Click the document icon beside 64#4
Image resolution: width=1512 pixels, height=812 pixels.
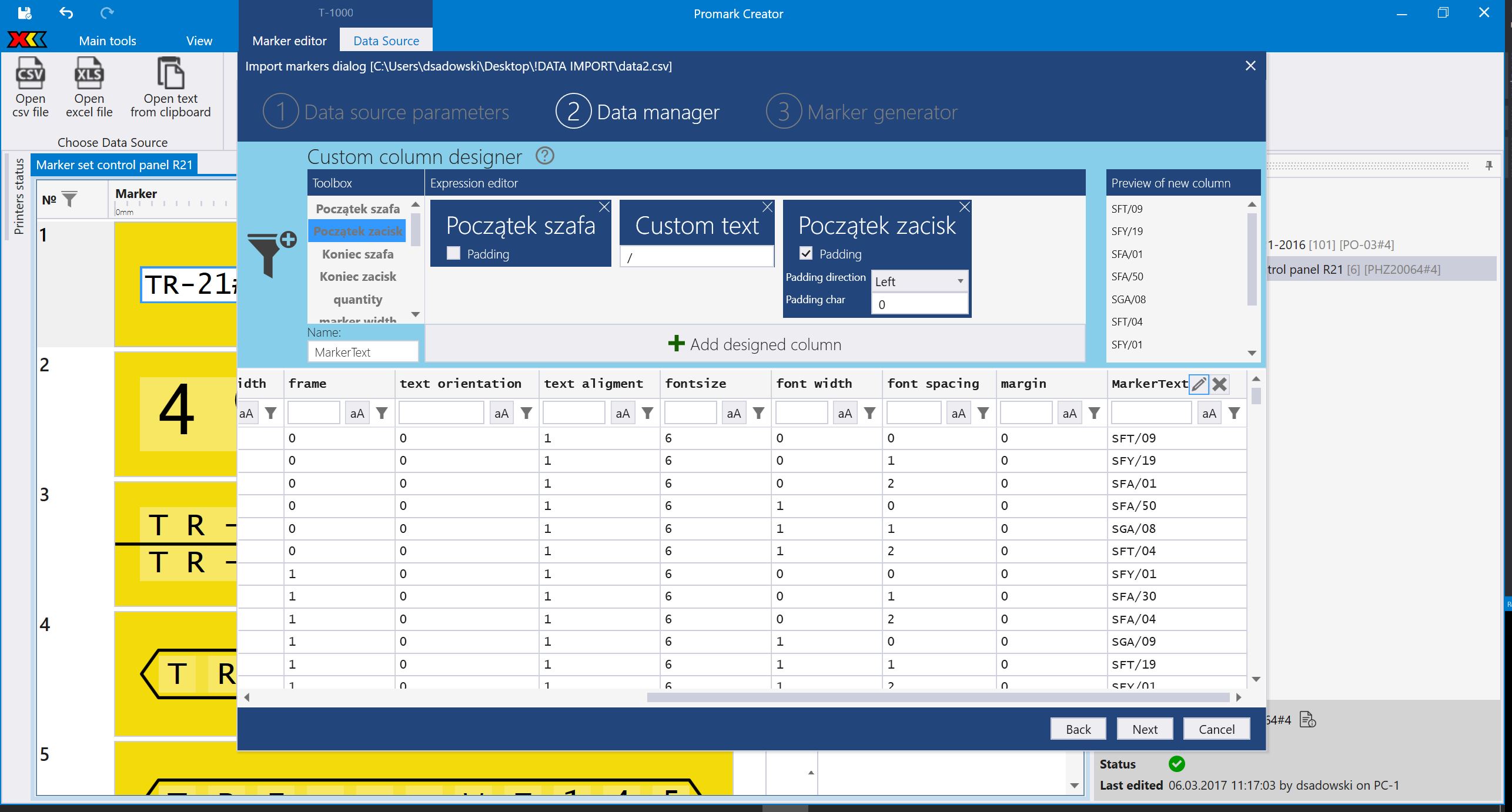[1307, 720]
